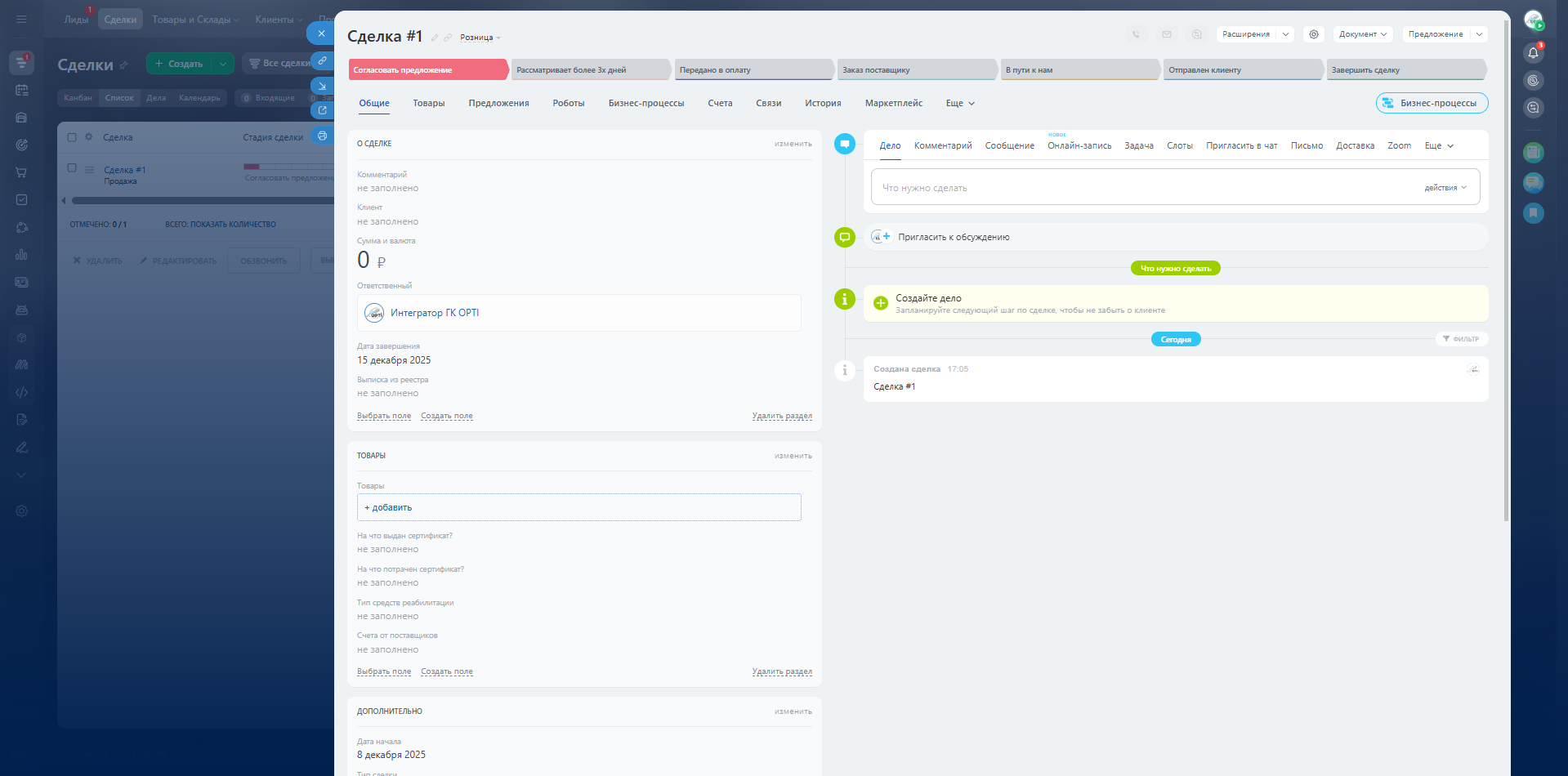Click the pencil icon beside Сделка #1 title
This screenshot has width=1568, height=776.
[x=435, y=38]
